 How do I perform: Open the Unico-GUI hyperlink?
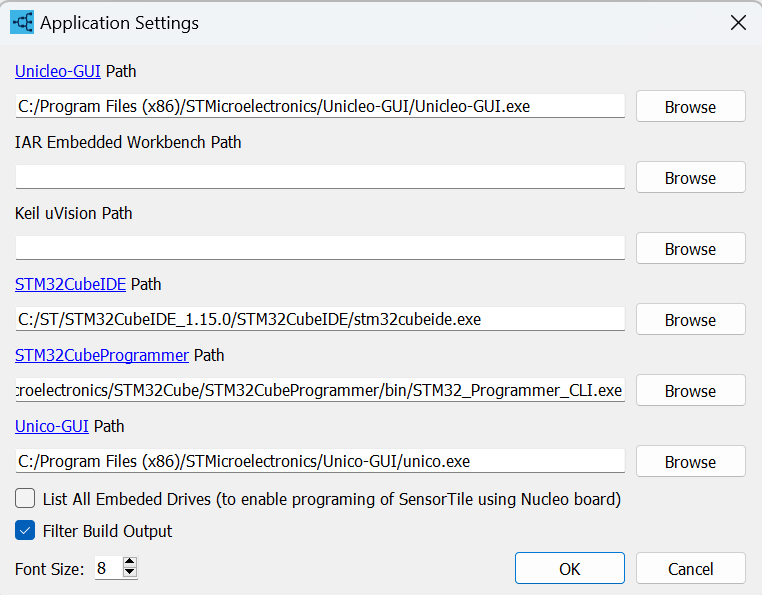point(52,426)
